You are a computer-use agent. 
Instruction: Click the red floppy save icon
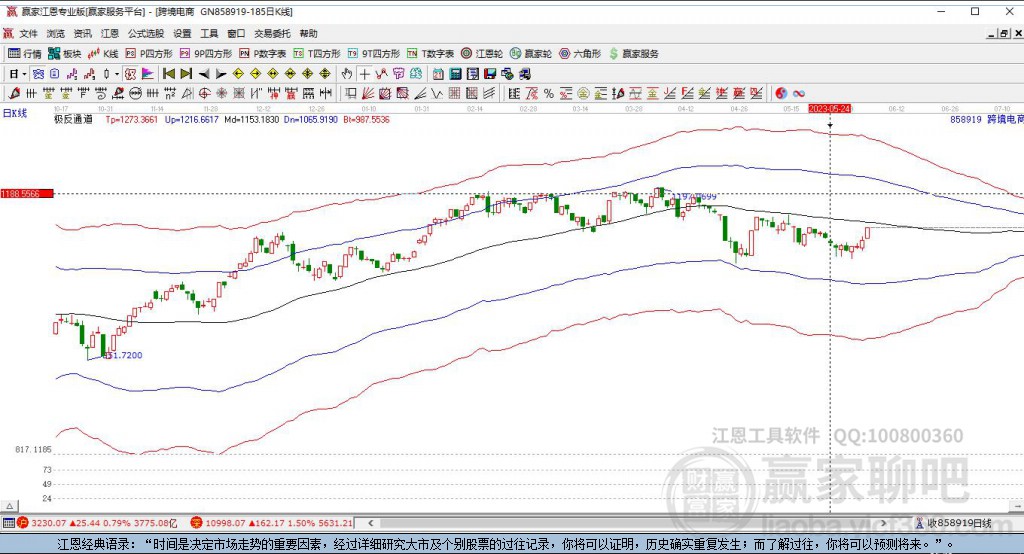pos(490,74)
